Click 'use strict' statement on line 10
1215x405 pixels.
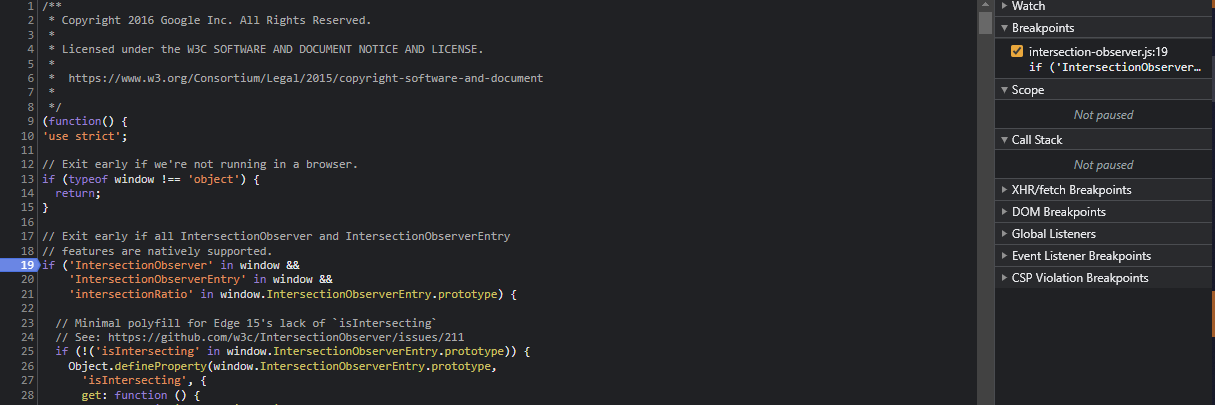point(85,136)
